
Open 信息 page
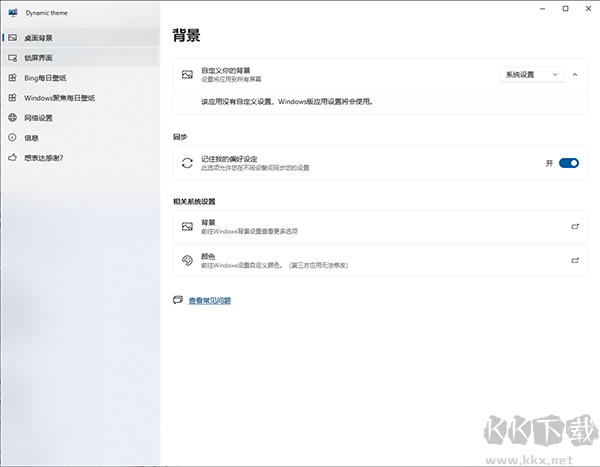[80, 137]
